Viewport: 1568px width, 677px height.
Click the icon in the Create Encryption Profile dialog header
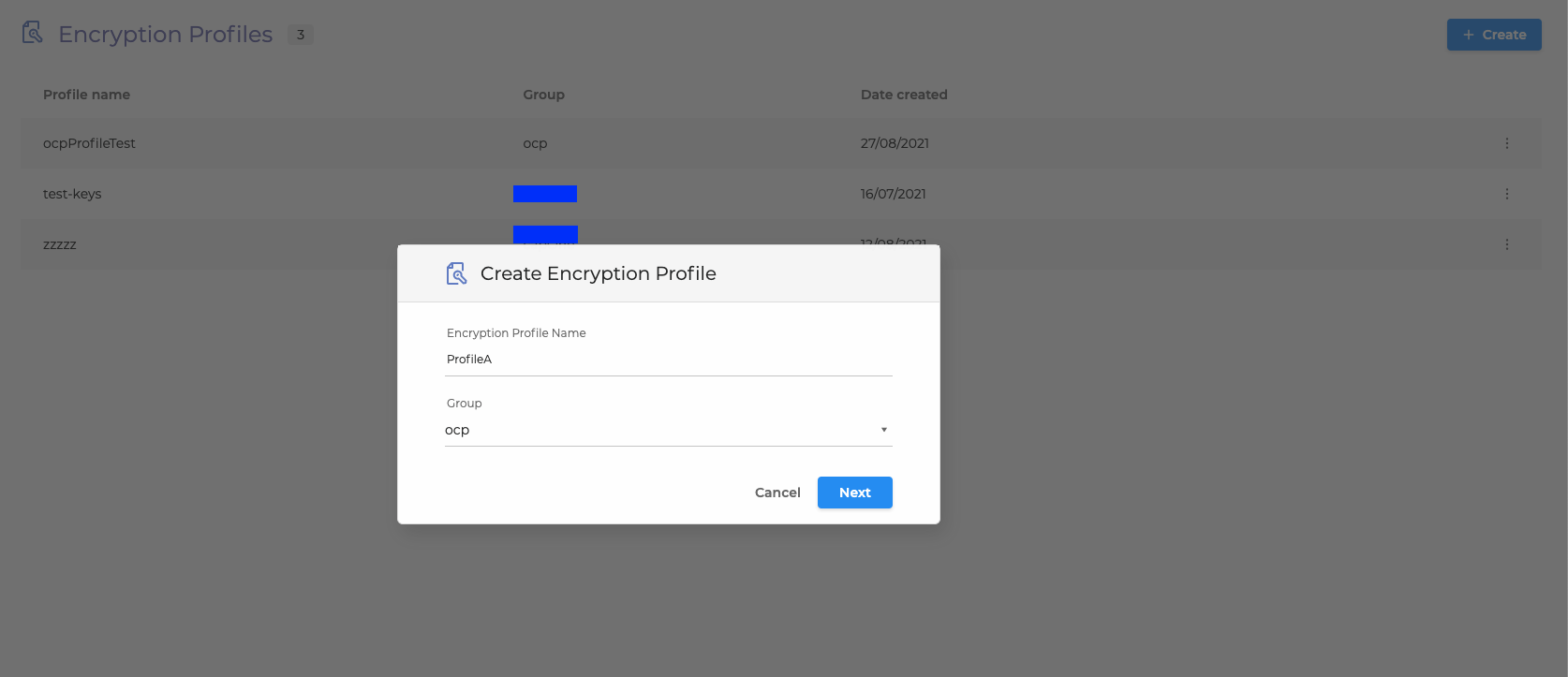(456, 273)
